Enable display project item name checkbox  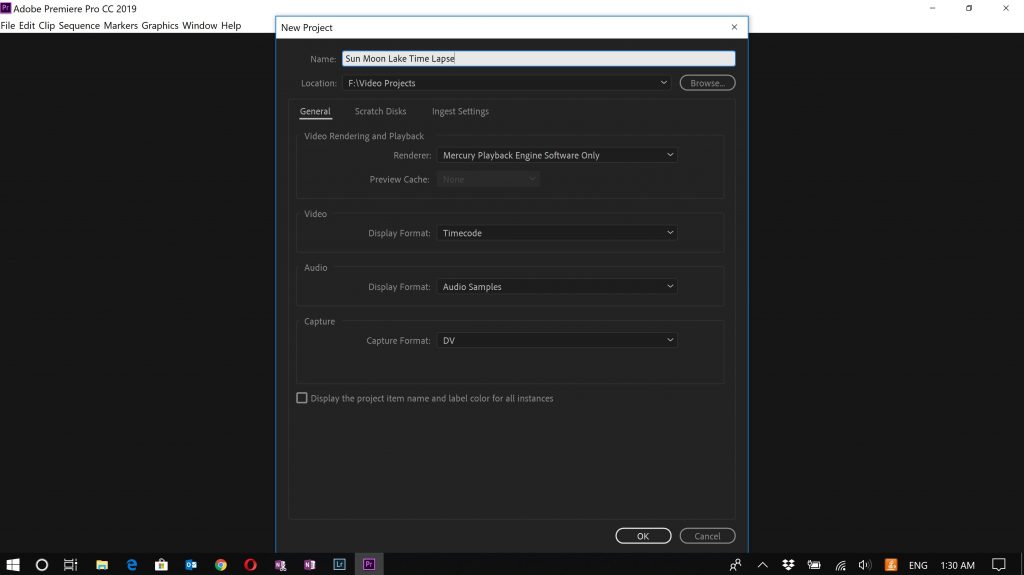(302, 398)
